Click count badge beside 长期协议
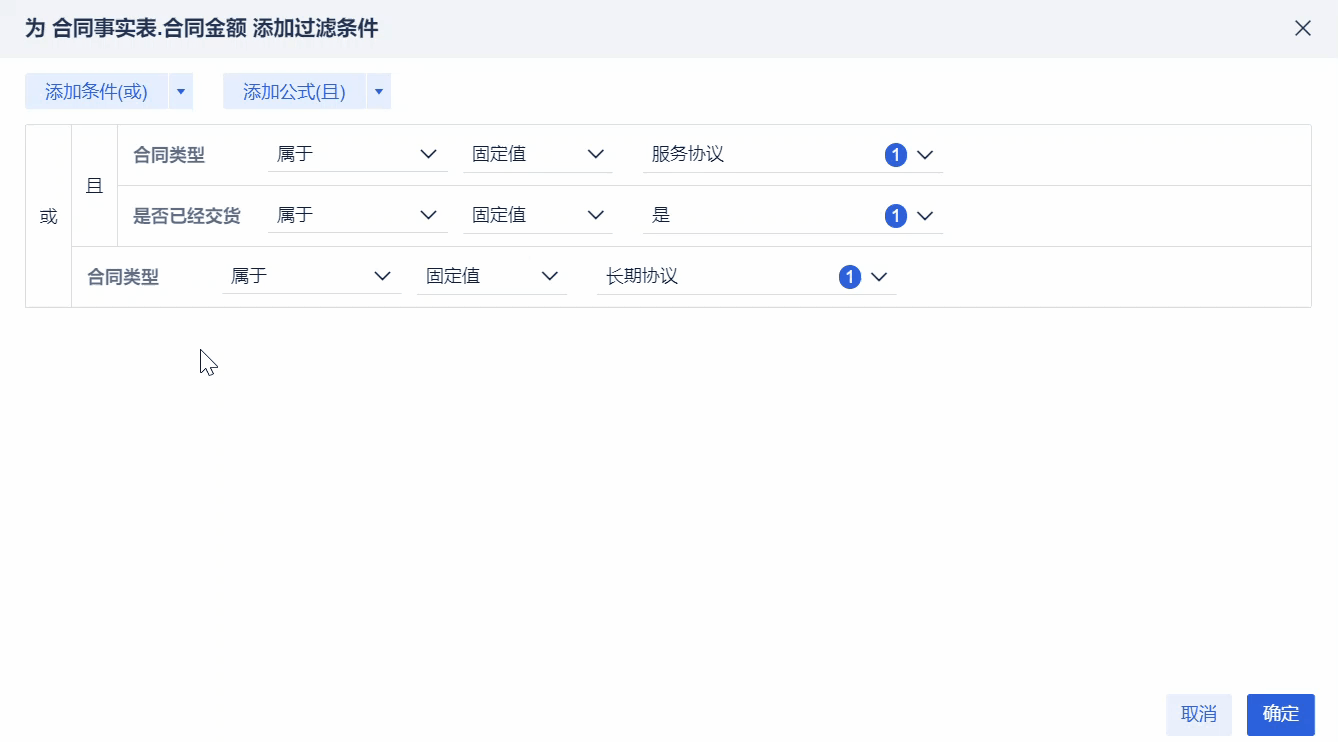Image resolution: width=1338 pixels, height=742 pixels. click(x=849, y=277)
